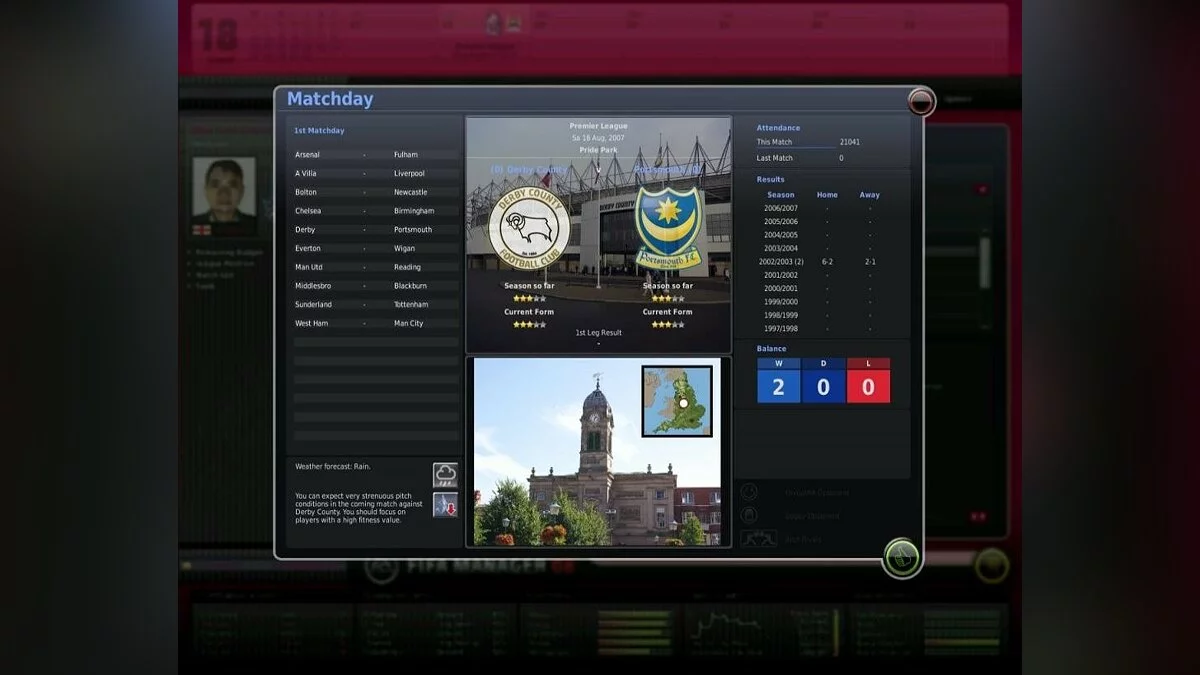Viewport: 1200px width, 675px height.
Task: Click the 2-1 away result
Action: [869, 262]
